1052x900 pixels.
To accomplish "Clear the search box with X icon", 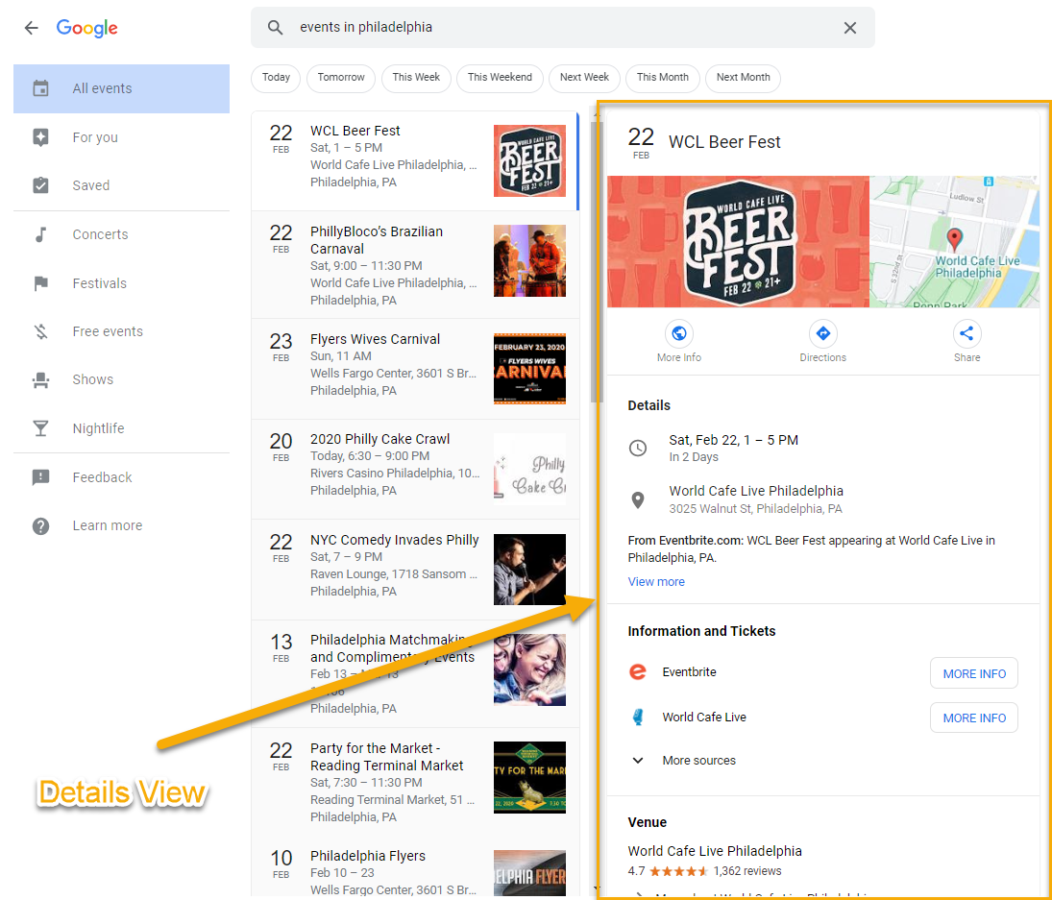I will pos(849,28).
